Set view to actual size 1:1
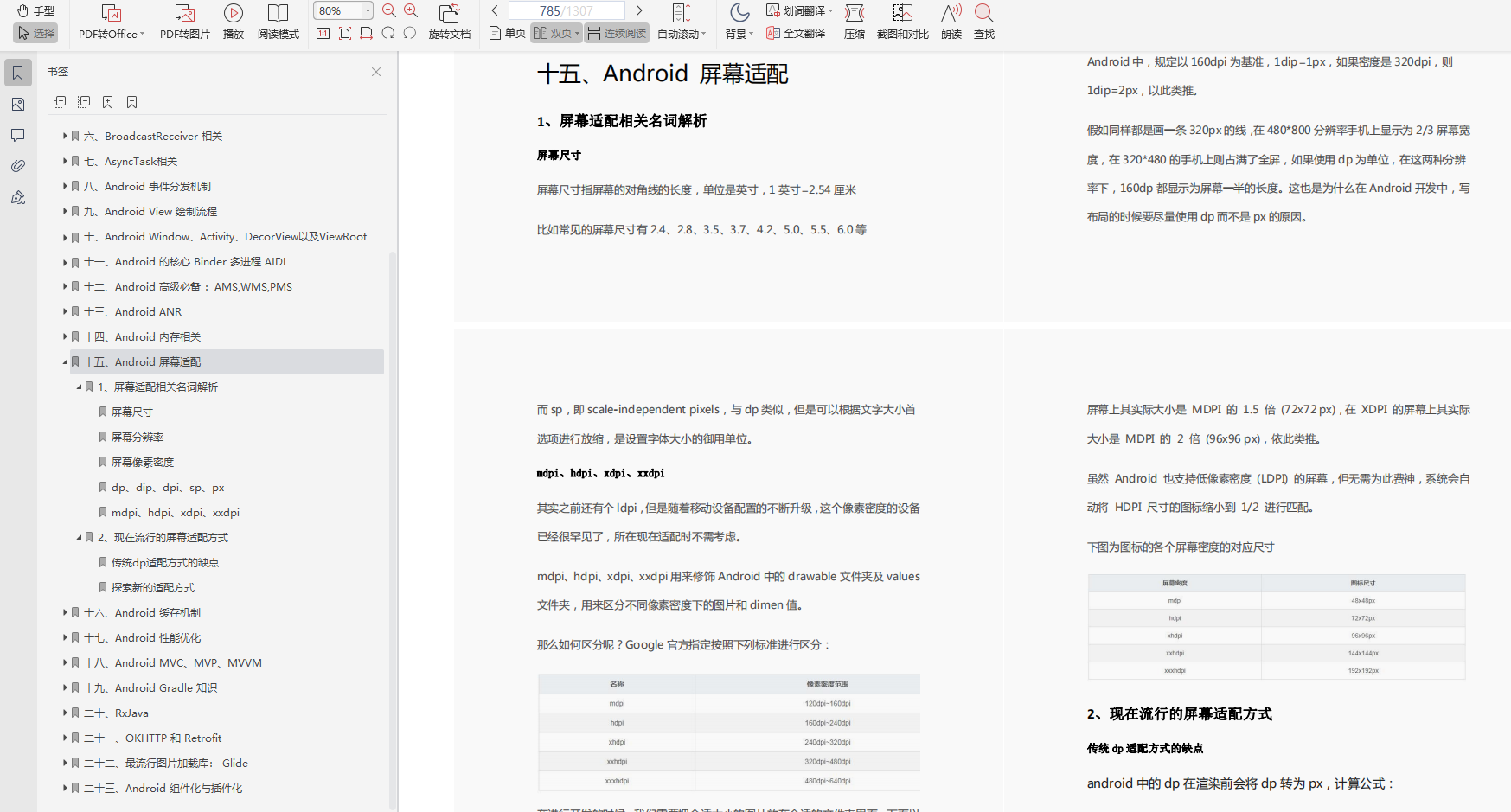The height and width of the screenshot is (812, 1511). pyautogui.click(x=323, y=33)
